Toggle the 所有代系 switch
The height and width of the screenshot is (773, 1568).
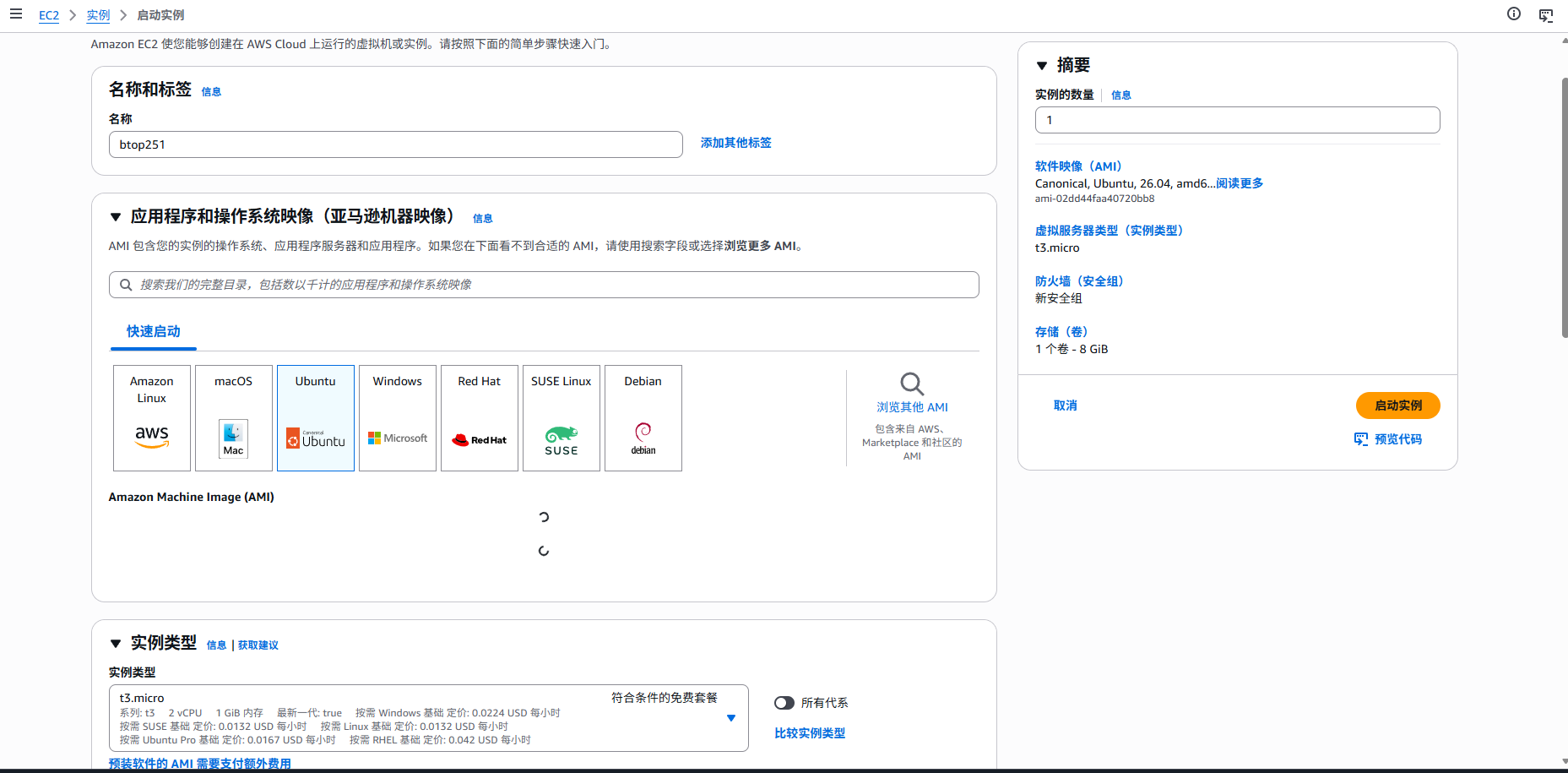point(784,703)
